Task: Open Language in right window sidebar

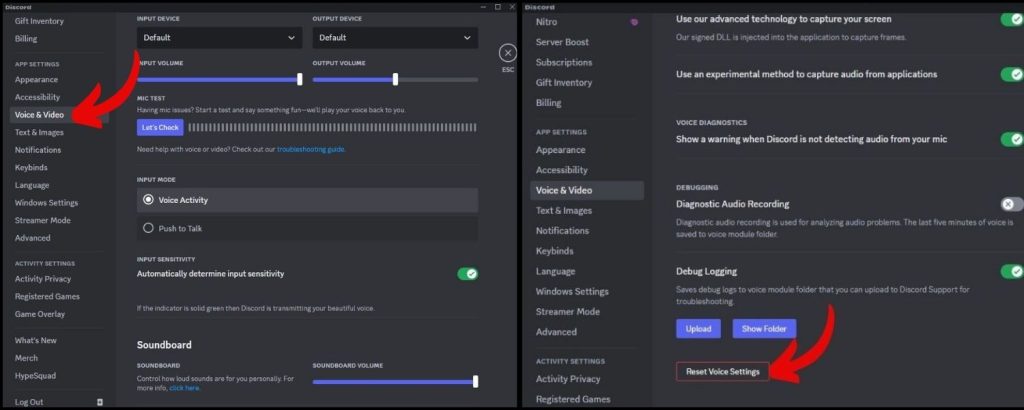Action: (556, 272)
